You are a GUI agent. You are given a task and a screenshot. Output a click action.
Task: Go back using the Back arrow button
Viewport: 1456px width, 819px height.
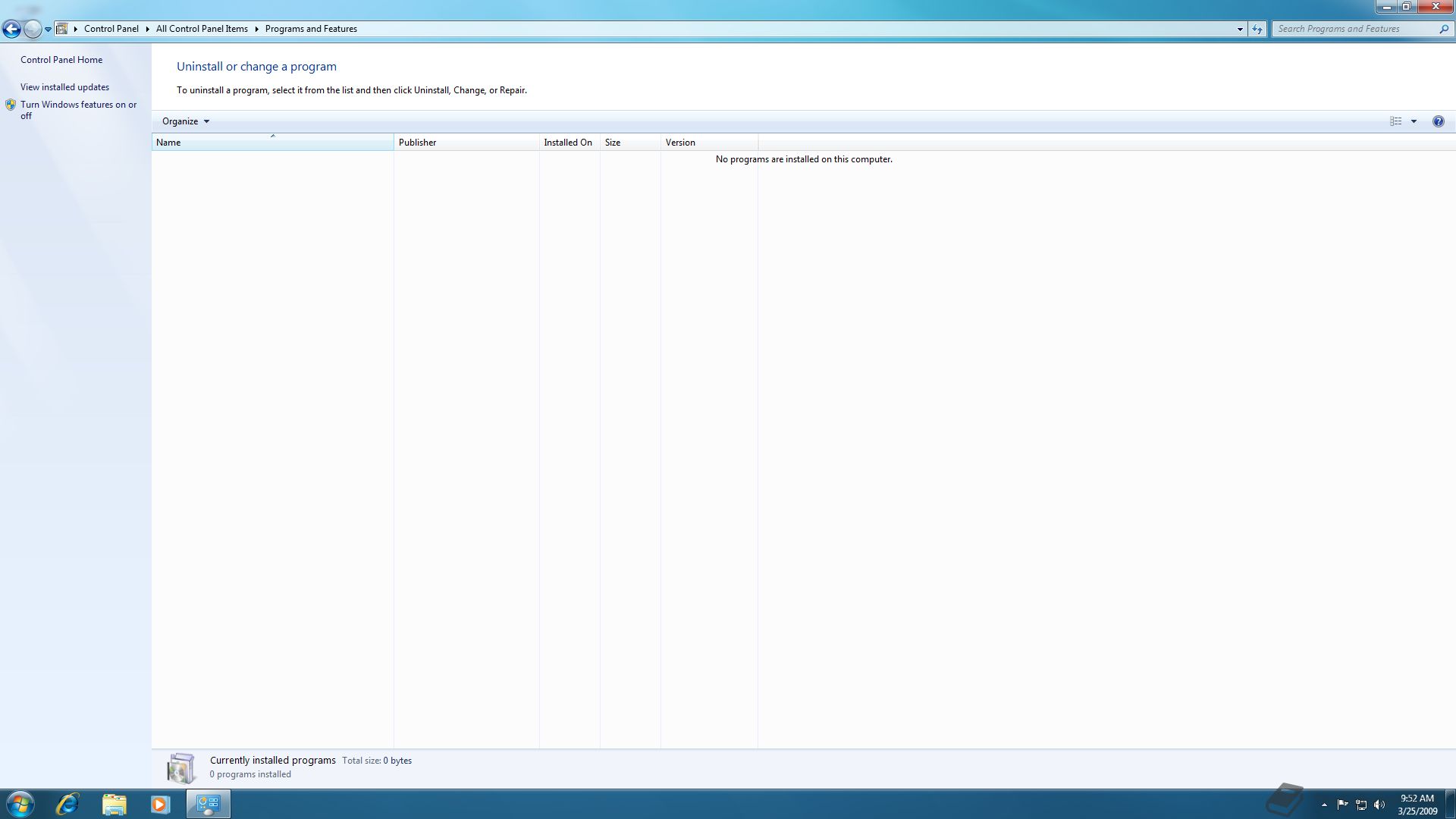(11, 29)
